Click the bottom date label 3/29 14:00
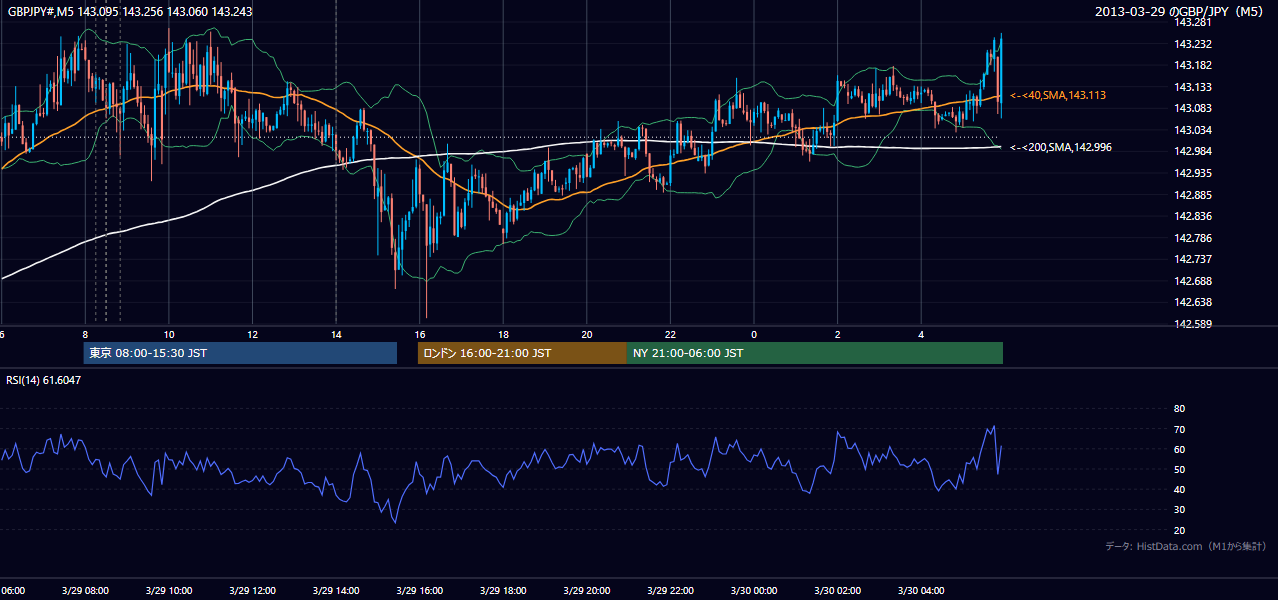 (x=335, y=591)
